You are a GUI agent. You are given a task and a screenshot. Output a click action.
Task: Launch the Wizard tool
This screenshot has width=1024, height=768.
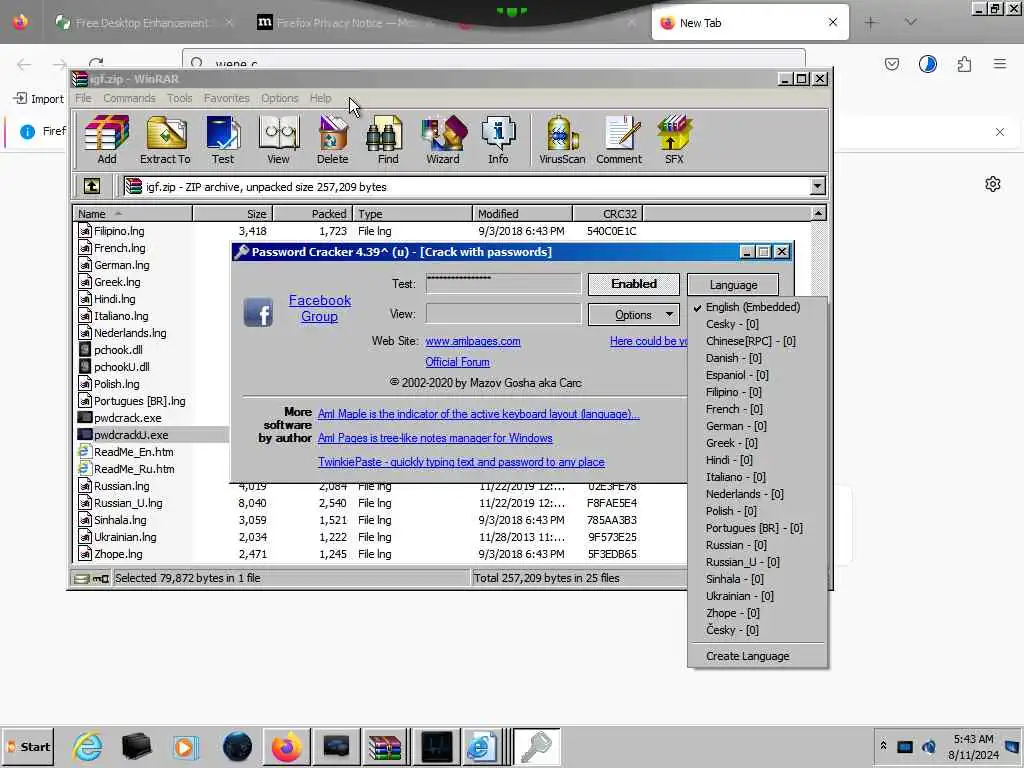click(x=443, y=139)
